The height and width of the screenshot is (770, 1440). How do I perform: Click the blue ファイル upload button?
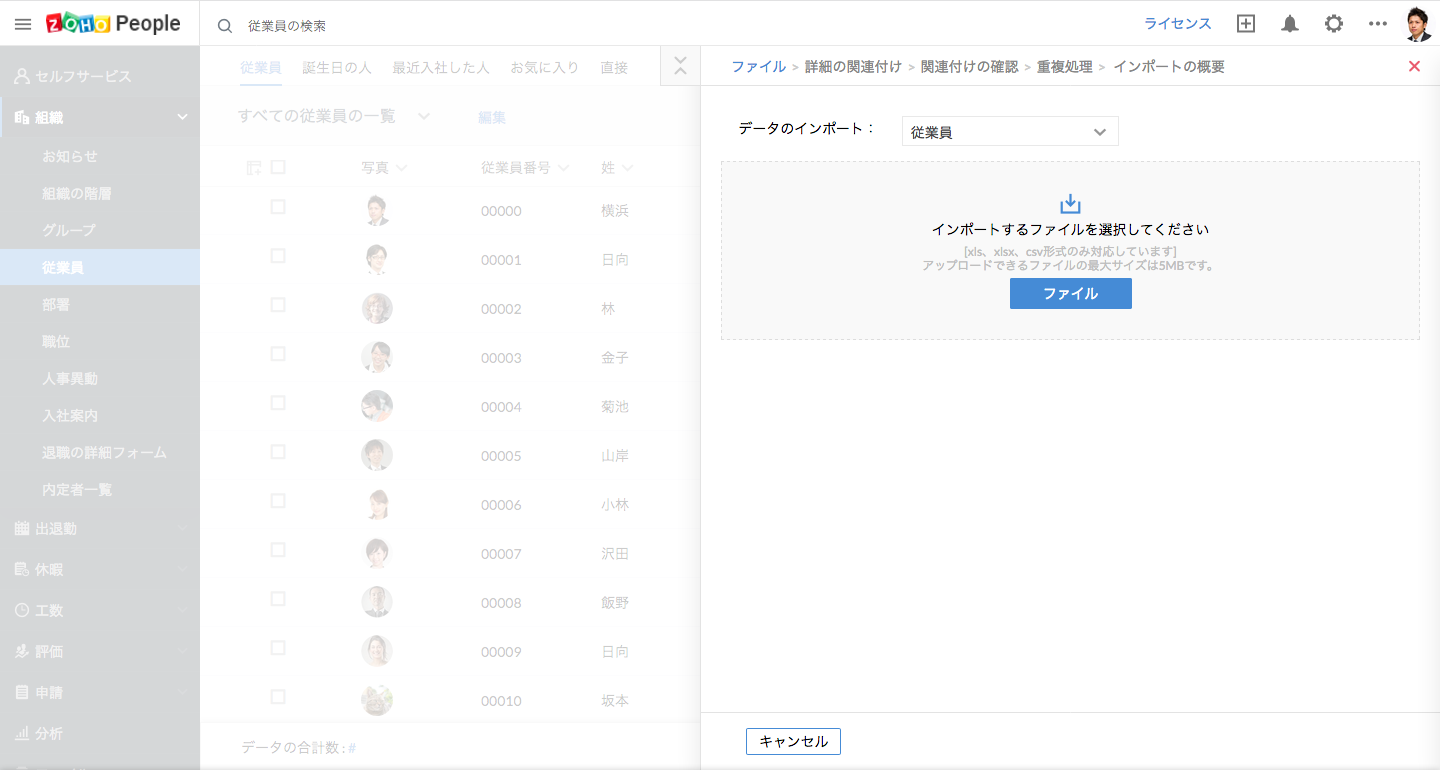click(1070, 294)
